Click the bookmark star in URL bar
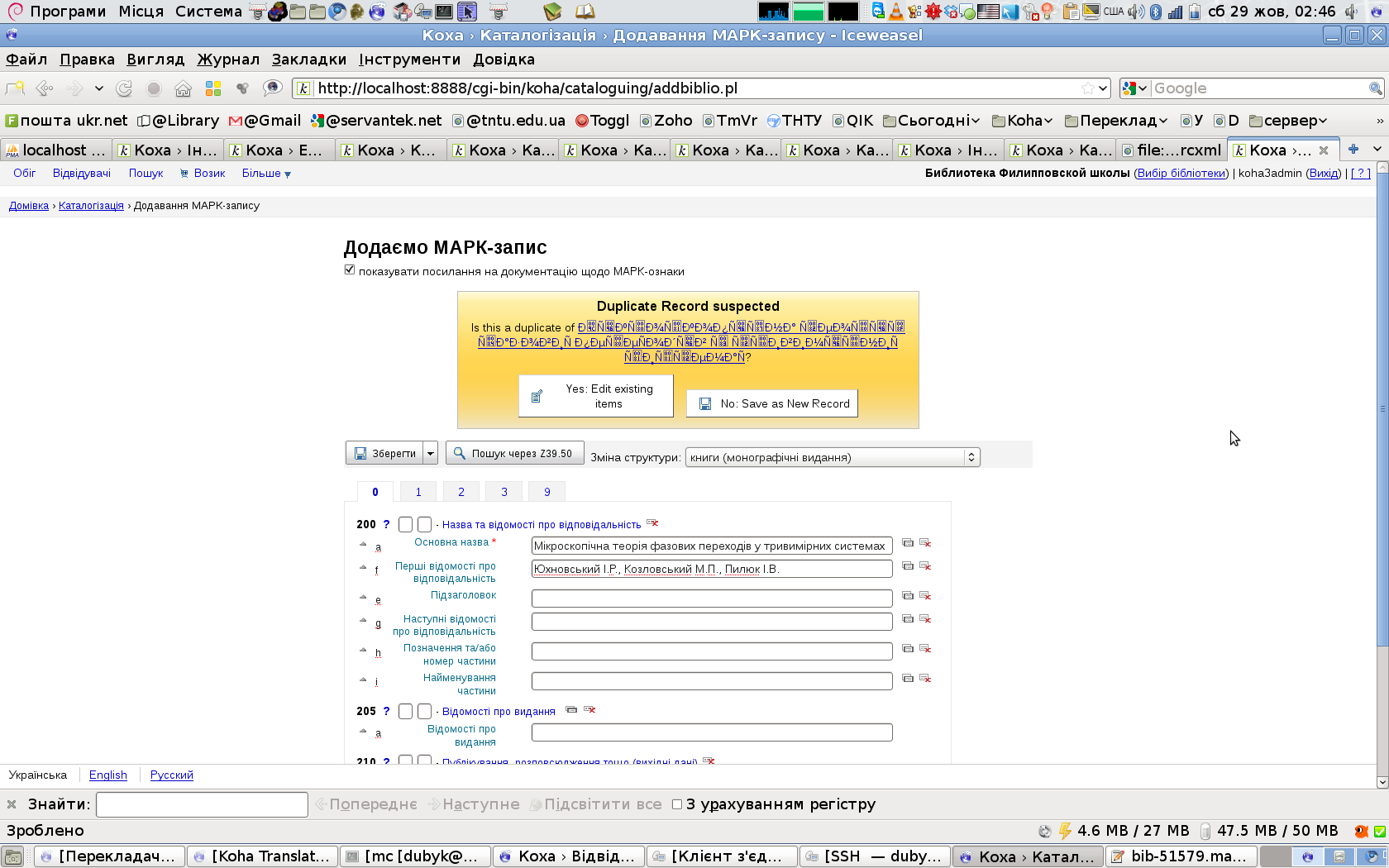This screenshot has height=868, width=1389. coord(1088,88)
